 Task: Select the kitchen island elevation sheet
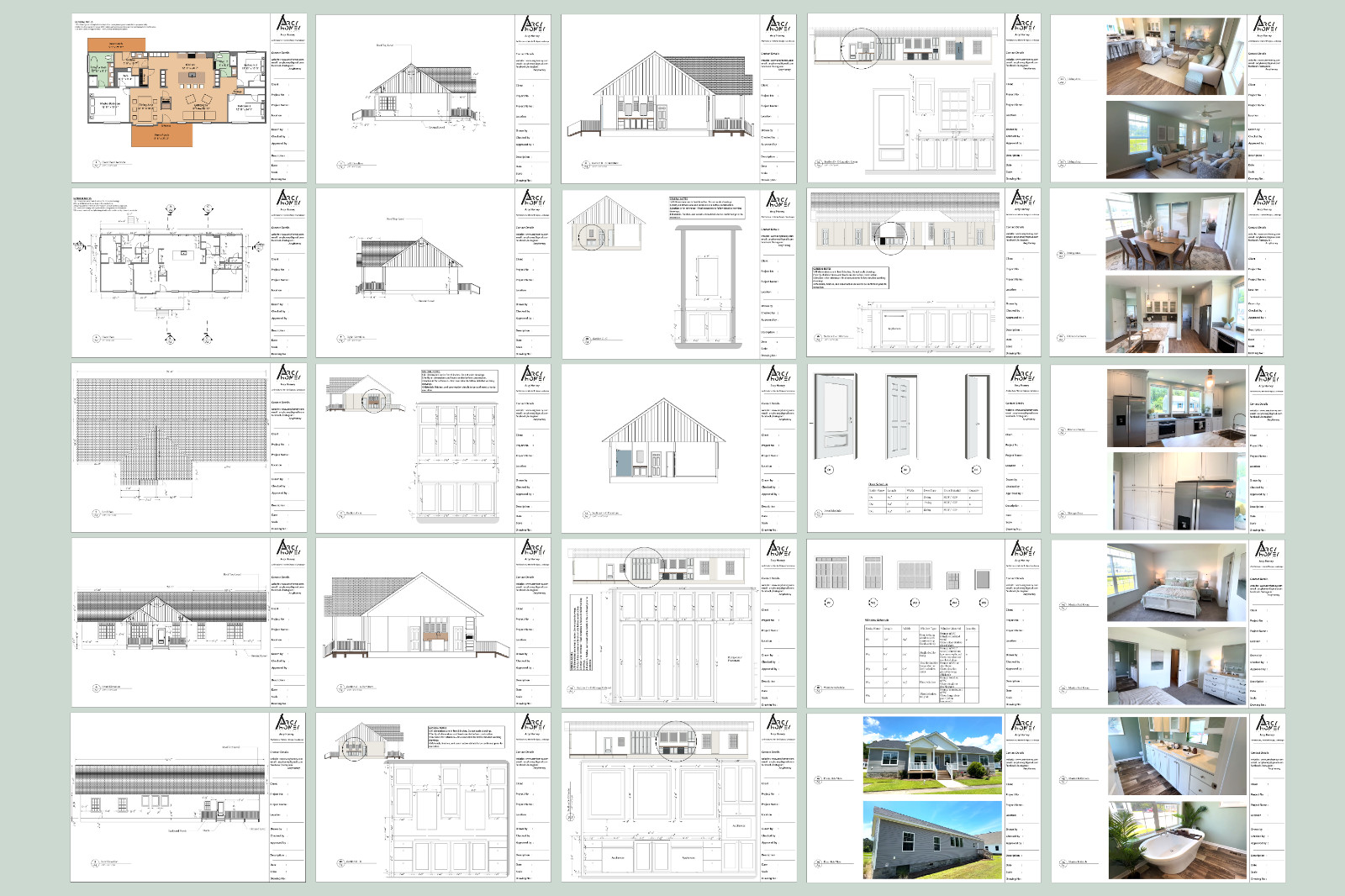coord(924,273)
